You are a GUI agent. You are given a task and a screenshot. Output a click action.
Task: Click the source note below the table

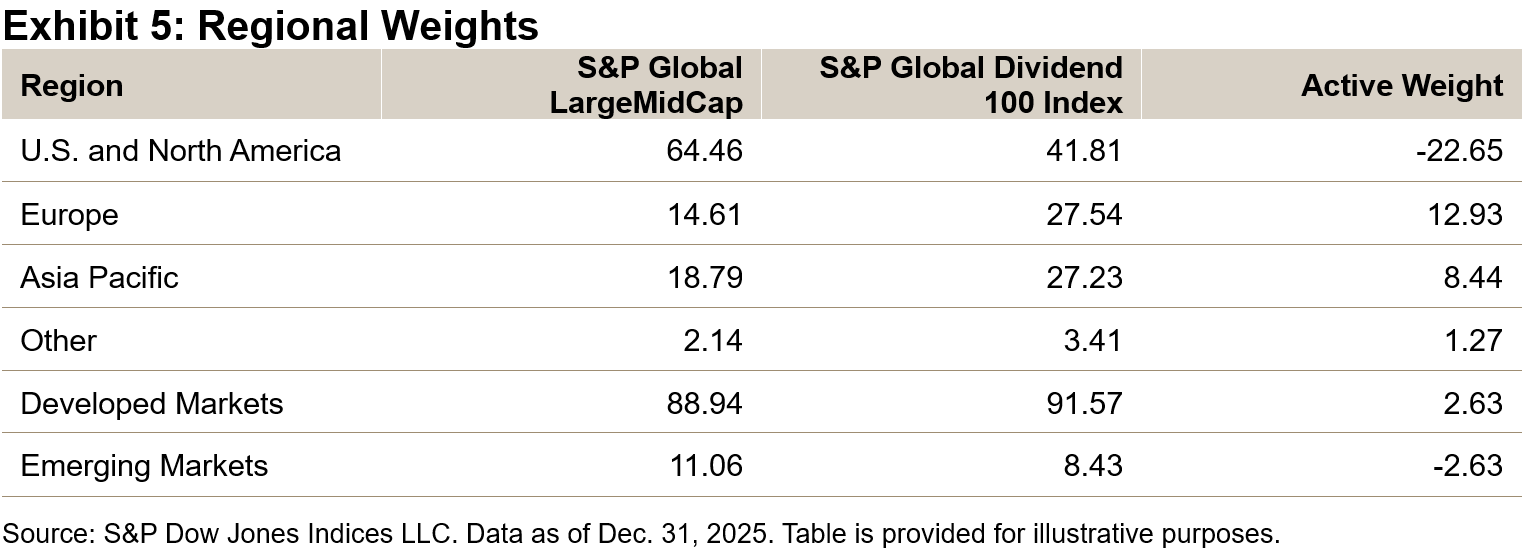(641, 533)
